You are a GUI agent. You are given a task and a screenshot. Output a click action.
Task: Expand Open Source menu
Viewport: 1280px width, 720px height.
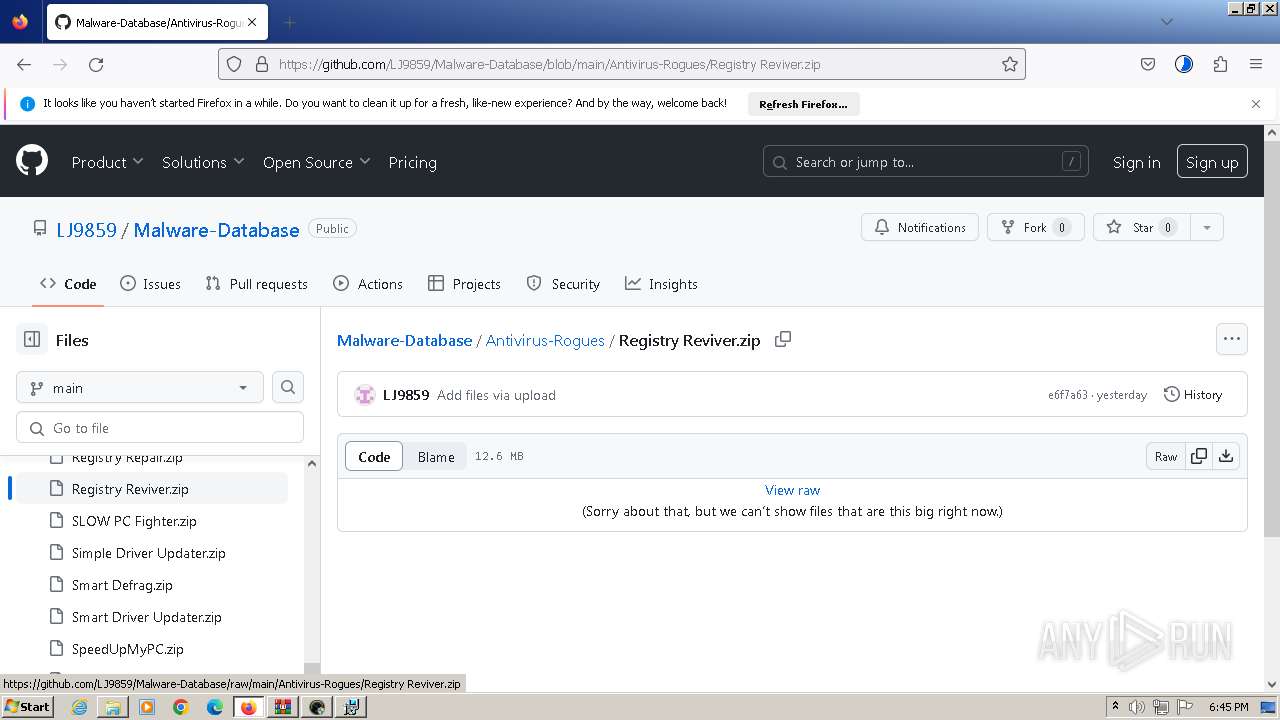[x=316, y=162]
